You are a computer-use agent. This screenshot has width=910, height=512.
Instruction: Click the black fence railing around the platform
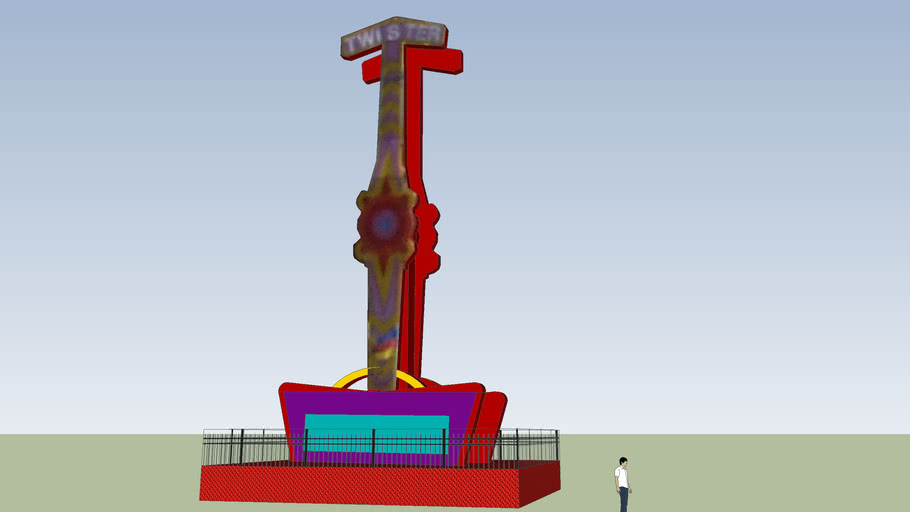(x=380, y=448)
